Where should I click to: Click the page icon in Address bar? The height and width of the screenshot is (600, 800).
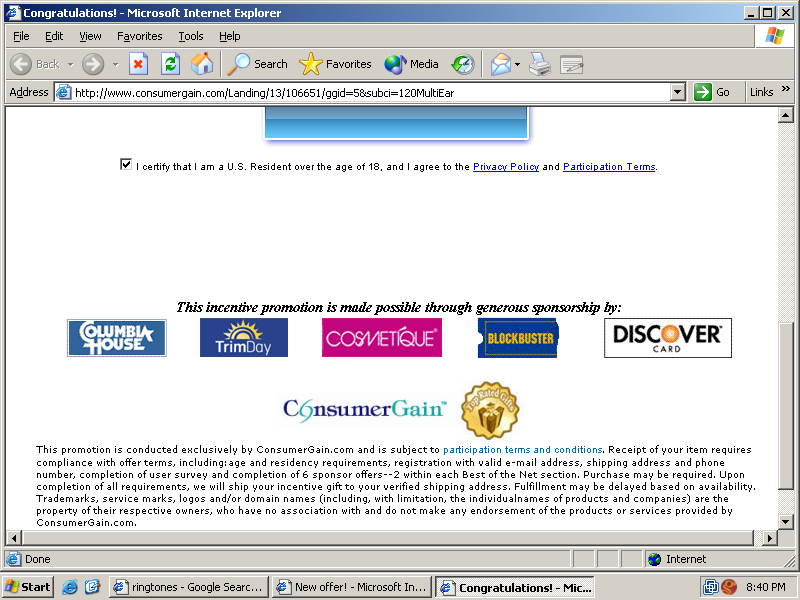click(x=63, y=92)
